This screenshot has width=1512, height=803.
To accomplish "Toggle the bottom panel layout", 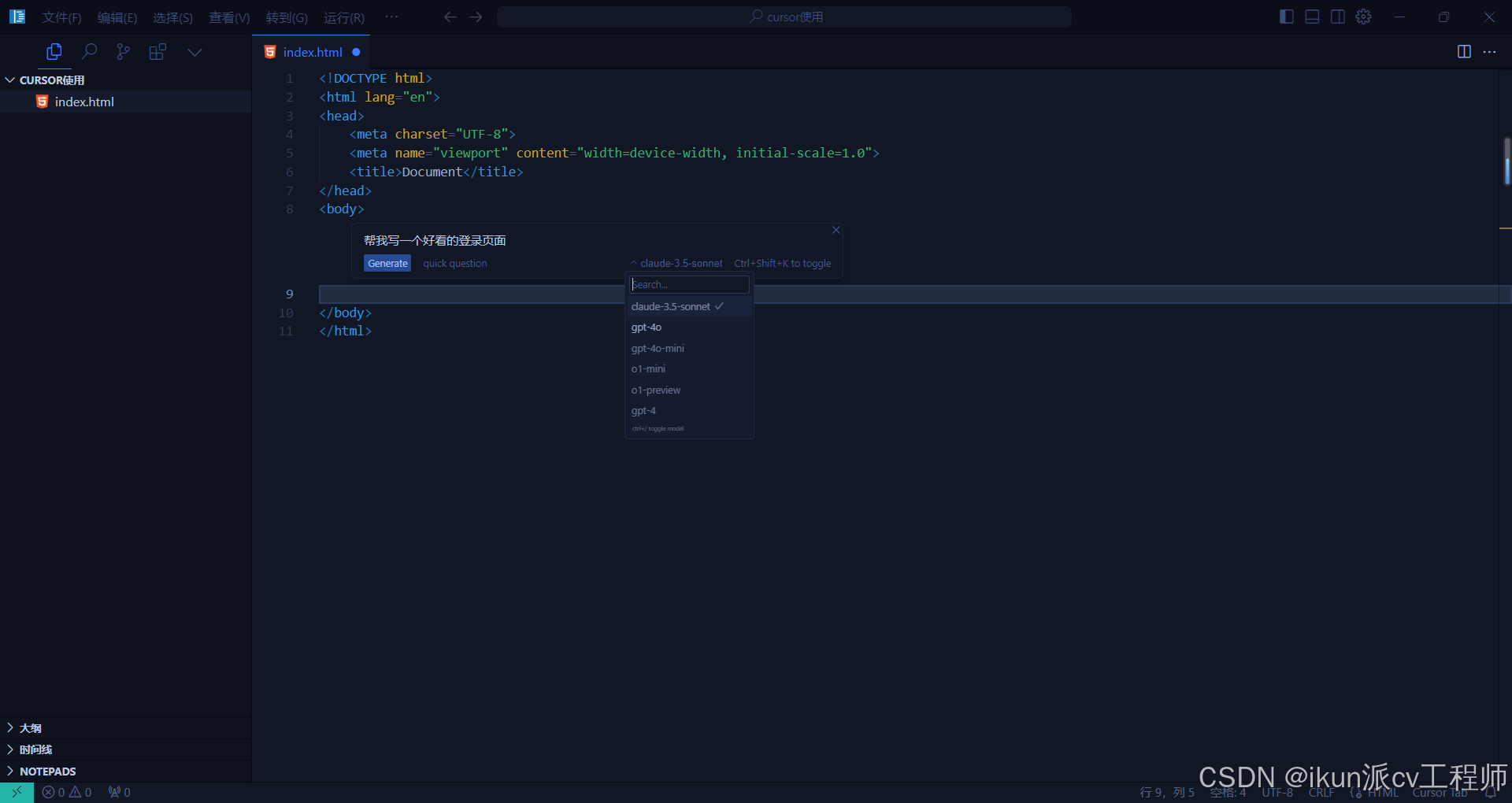I will tap(1312, 17).
